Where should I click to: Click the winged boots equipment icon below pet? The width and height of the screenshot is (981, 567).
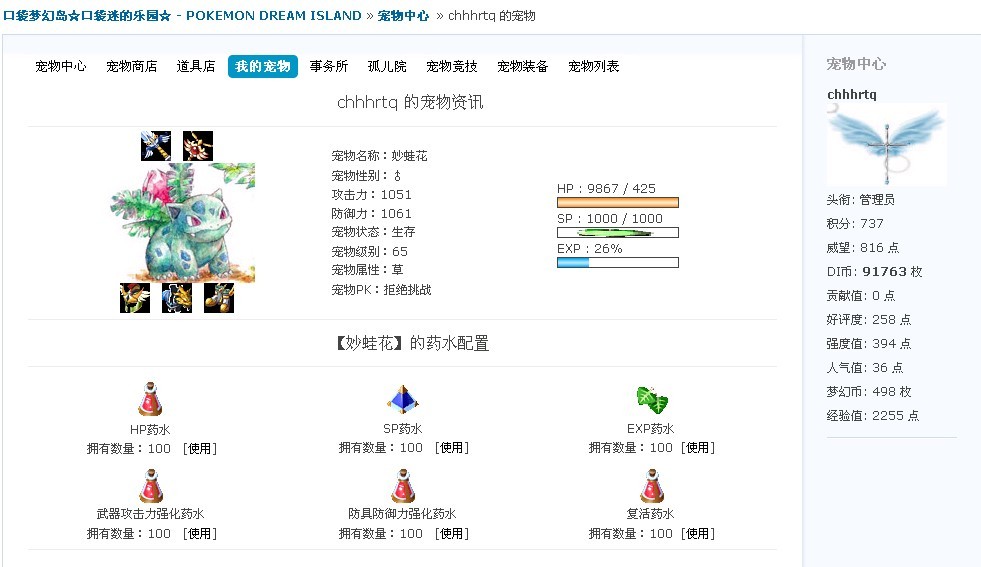[219, 298]
